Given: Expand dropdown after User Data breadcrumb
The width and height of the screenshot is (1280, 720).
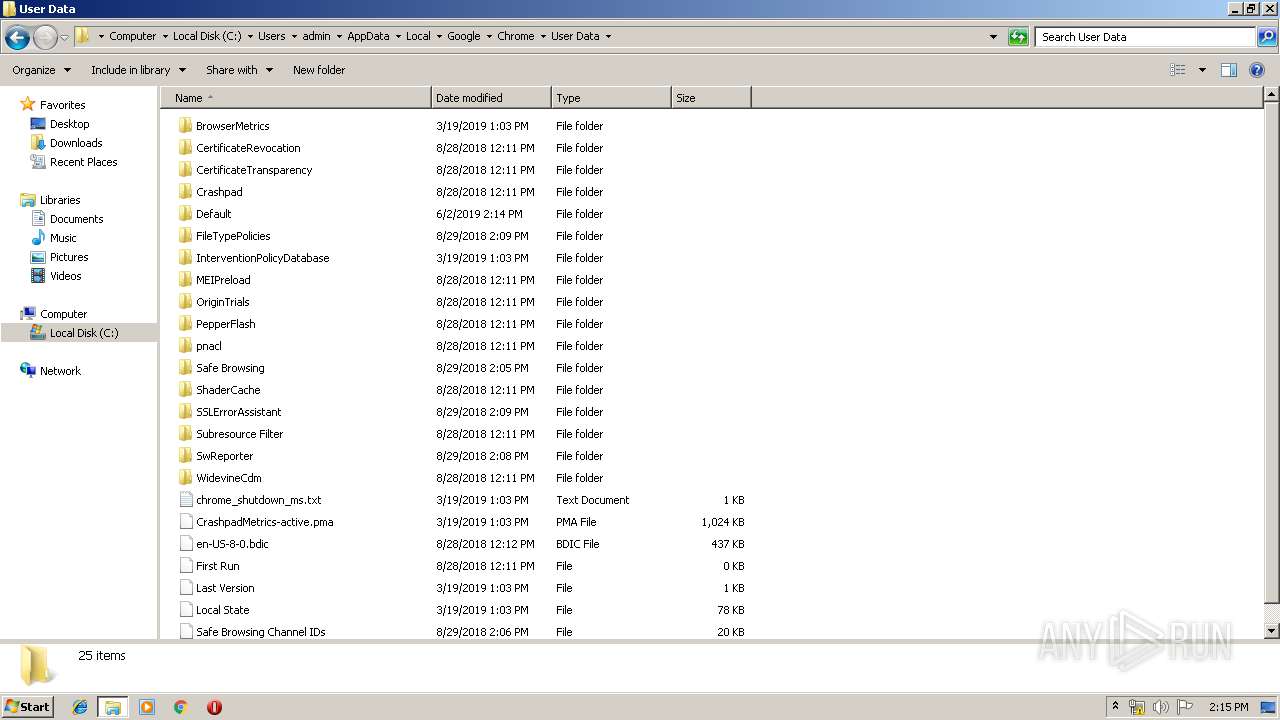Looking at the screenshot, I should point(608,37).
